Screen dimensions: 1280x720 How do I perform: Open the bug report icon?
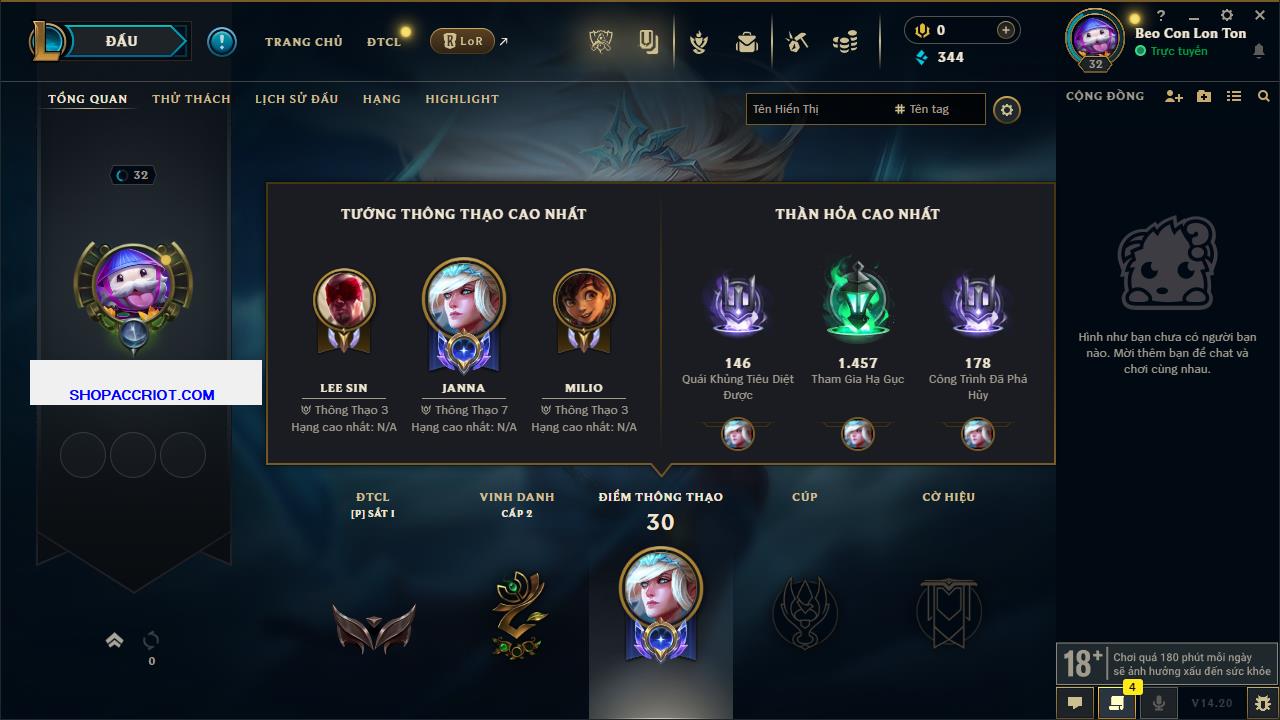click(x=1263, y=703)
